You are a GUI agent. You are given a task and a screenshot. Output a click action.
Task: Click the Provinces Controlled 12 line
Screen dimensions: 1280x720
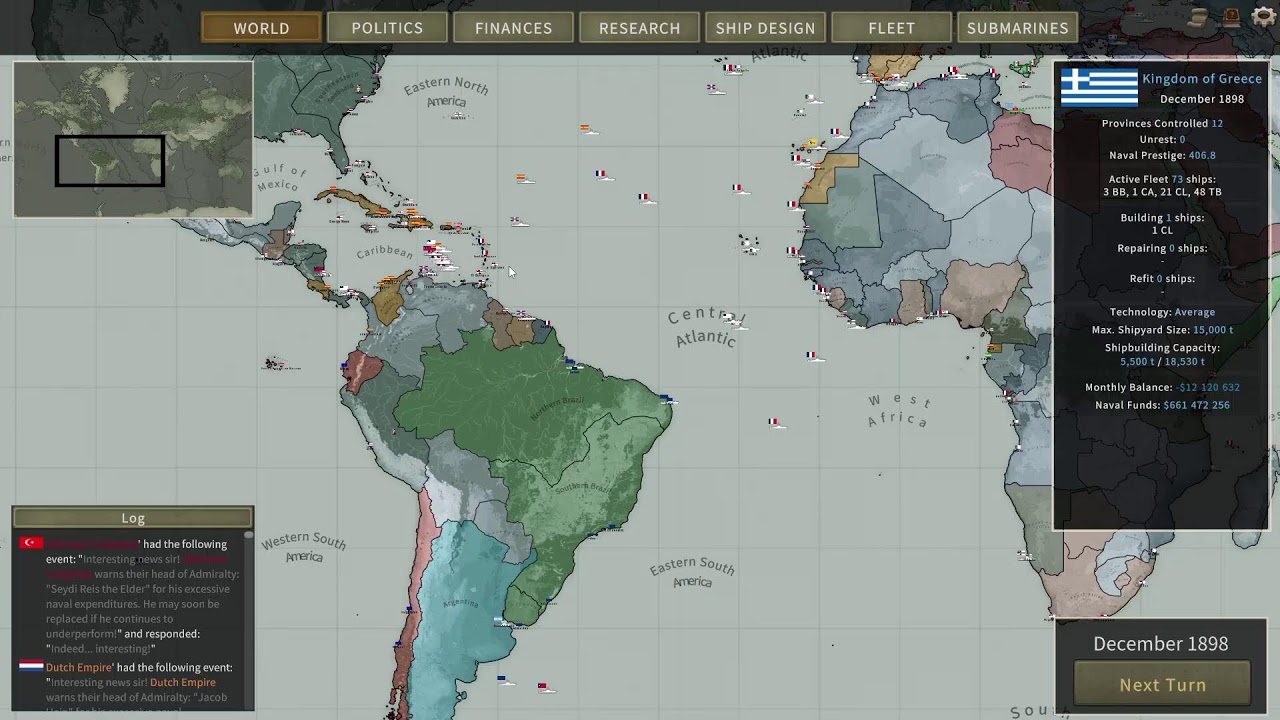click(1162, 123)
